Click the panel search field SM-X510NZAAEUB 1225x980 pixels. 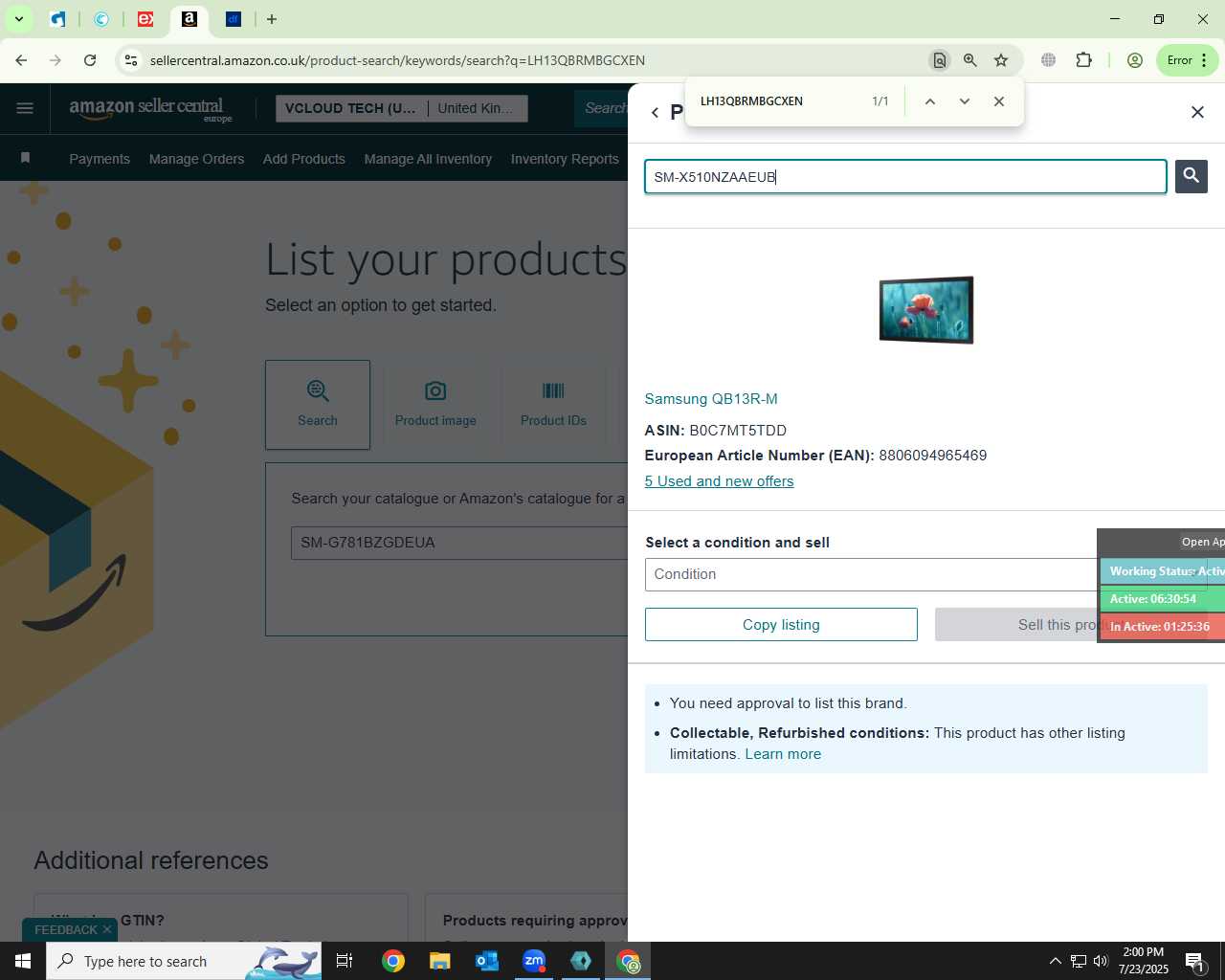point(905,177)
